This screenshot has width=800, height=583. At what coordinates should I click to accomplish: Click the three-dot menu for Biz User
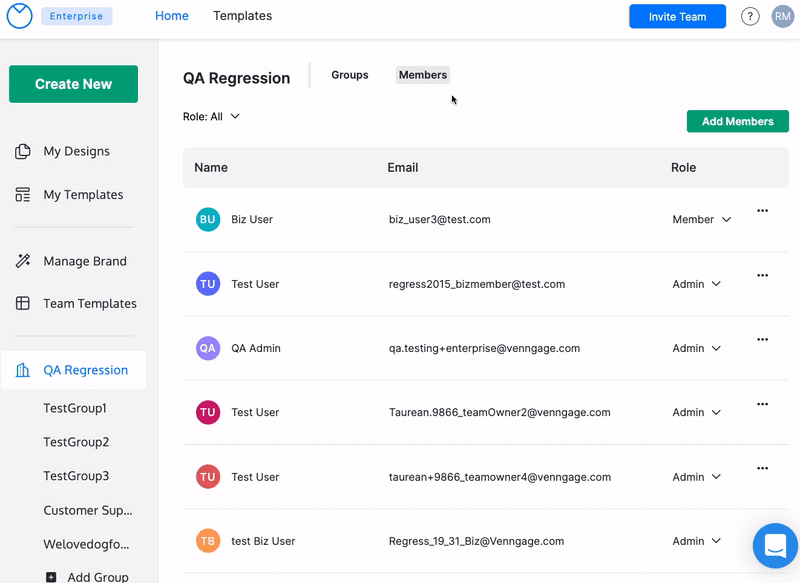pyautogui.click(x=762, y=211)
